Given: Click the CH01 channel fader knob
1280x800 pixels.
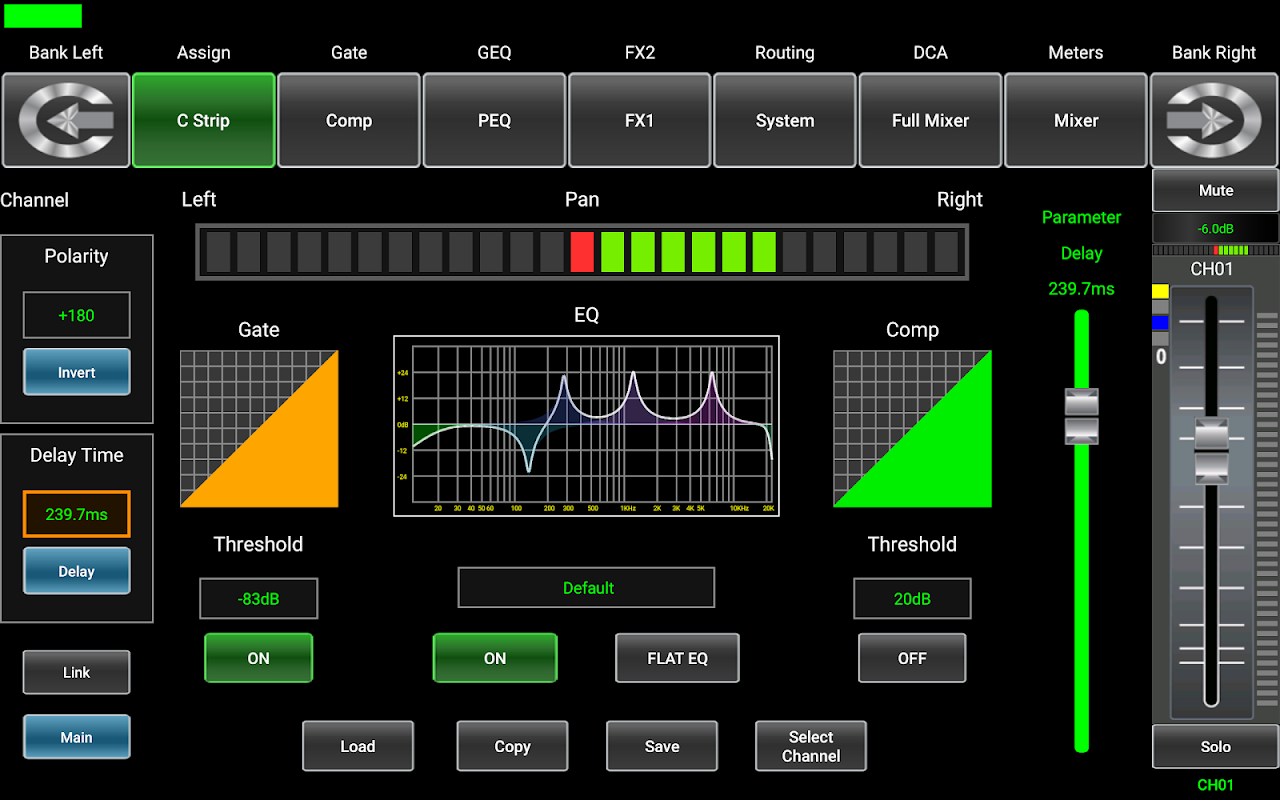Looking at the screenshot, I should pyautogui.click(x=1211, y=450).
